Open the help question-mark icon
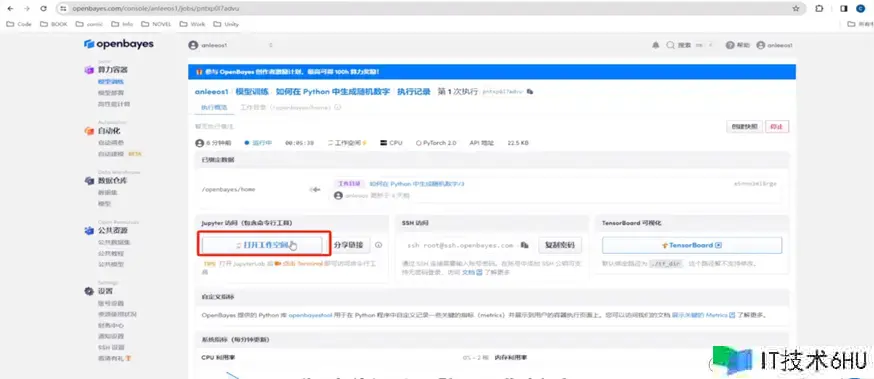The height and width of the screenshot is (379, 874). pyautogui.click(x=730, y=46)
